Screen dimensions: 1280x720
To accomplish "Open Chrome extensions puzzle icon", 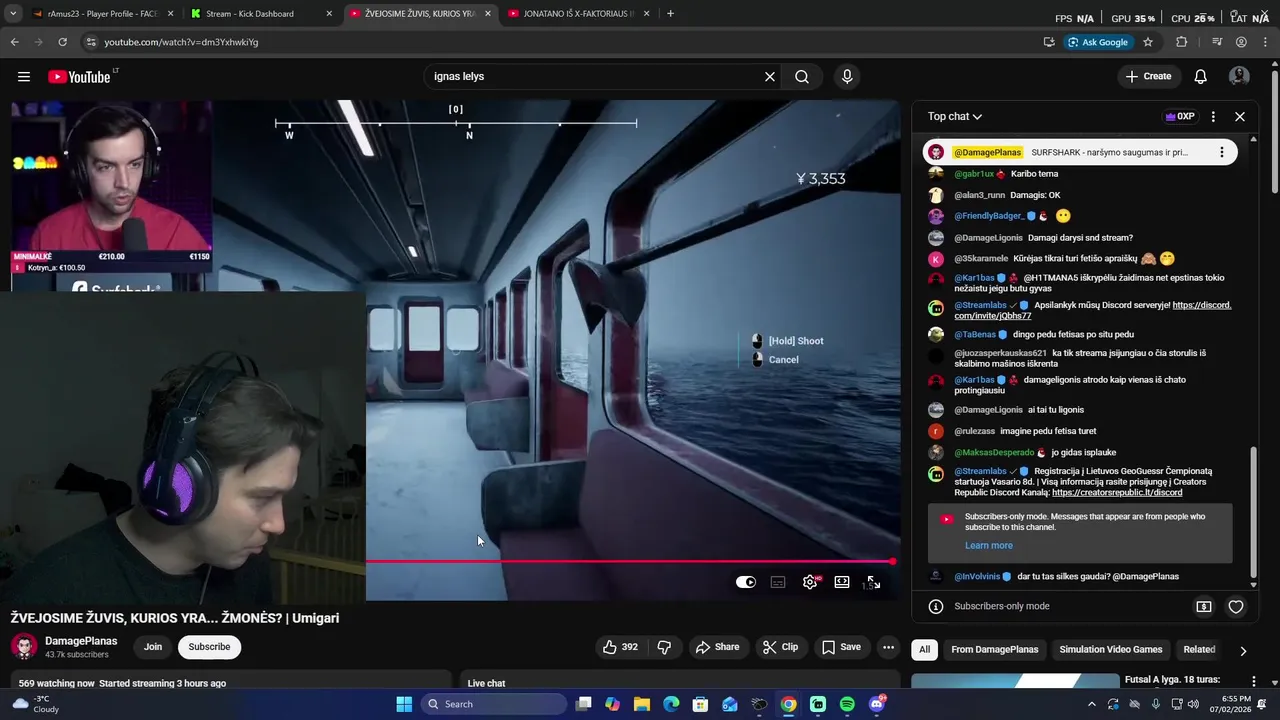I will pyautogui.click(x=1182, y=42).
